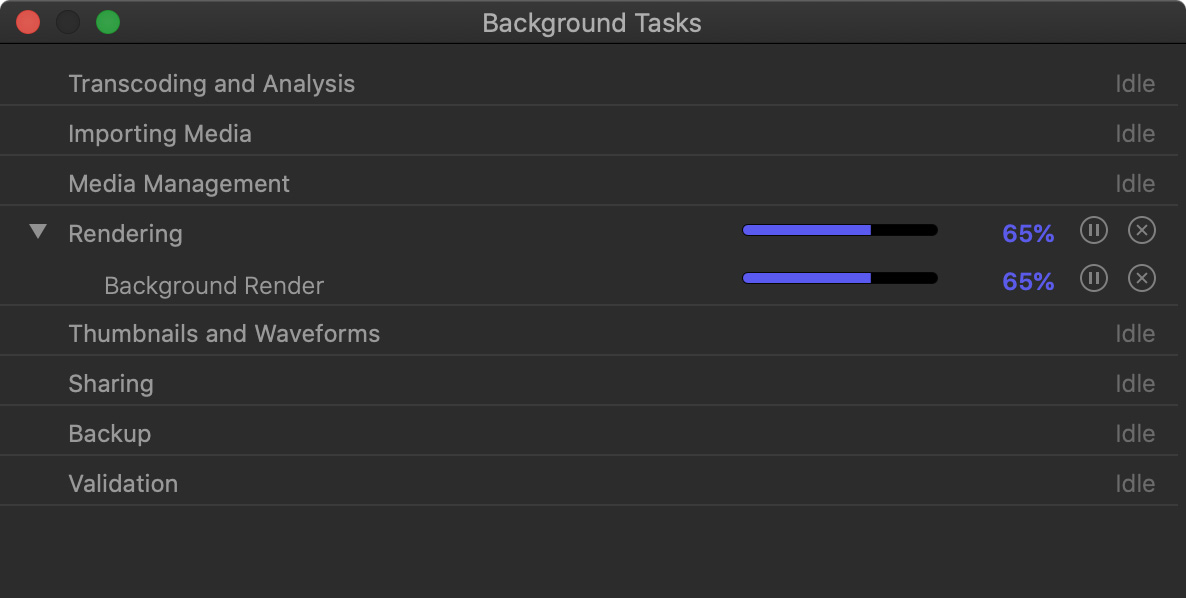Select the Importing Media row
The height and width of the screenshot is (598, 1186).
pos(160,134)
